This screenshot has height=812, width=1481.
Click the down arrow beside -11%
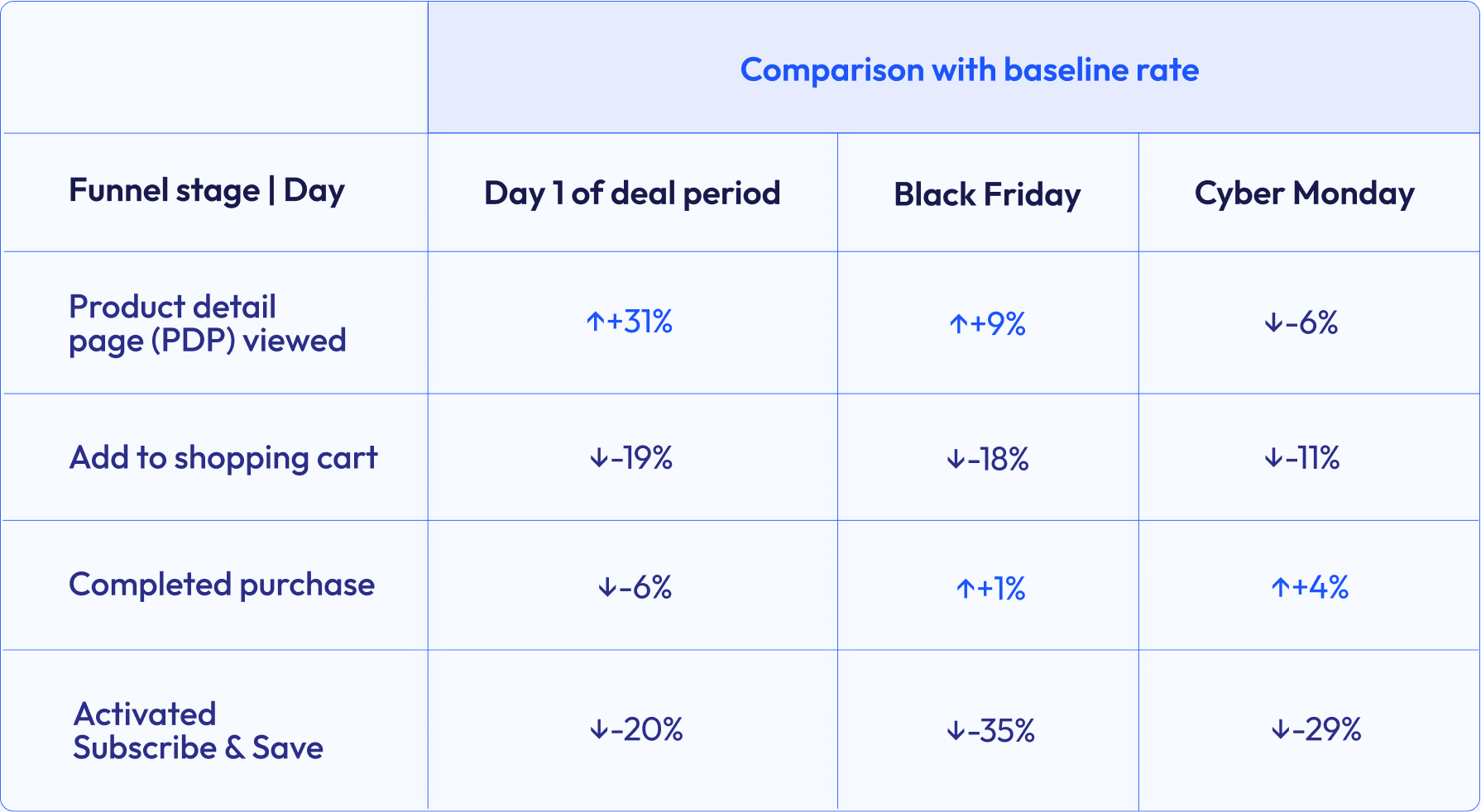(1273, 458)
